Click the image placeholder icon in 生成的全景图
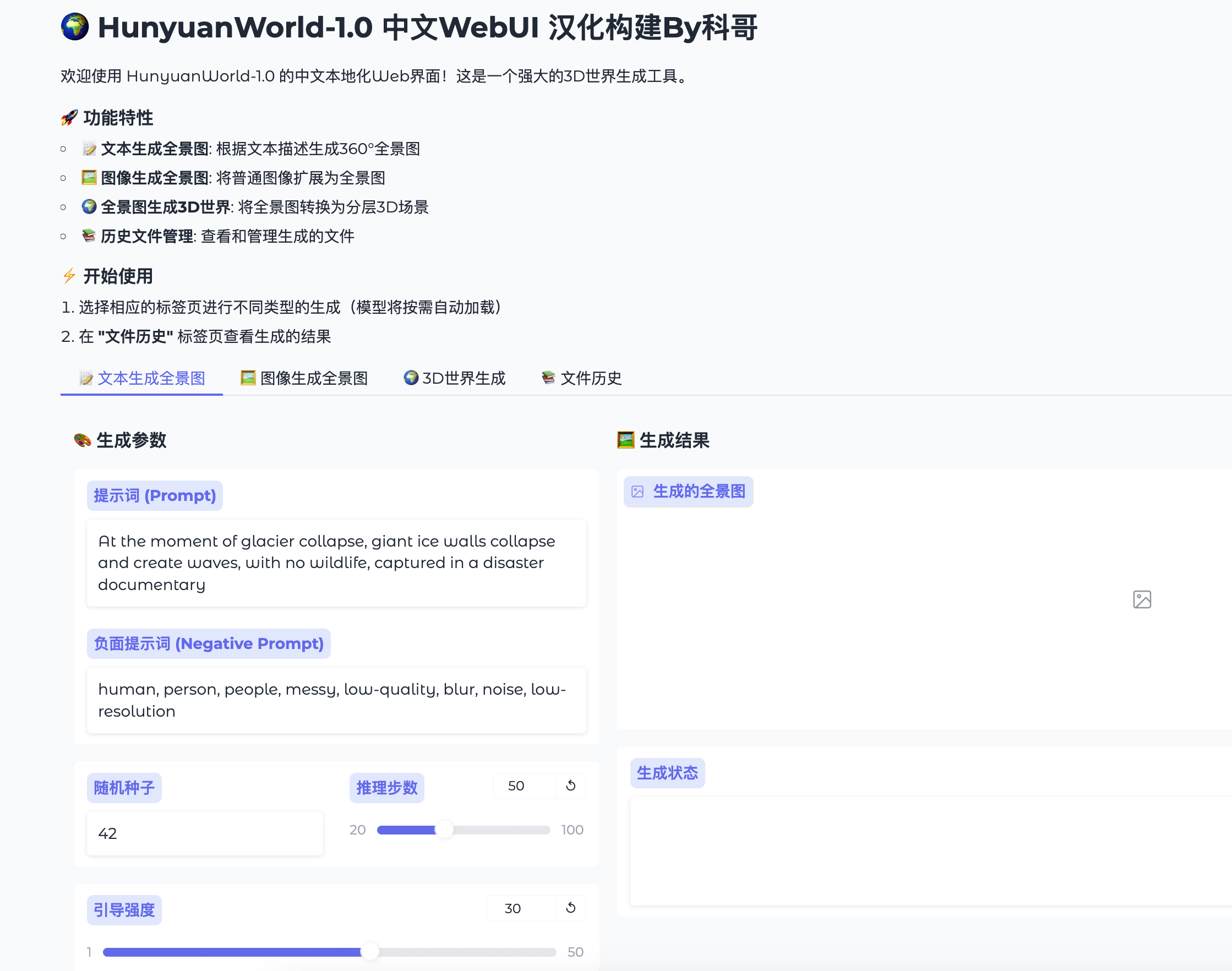Viewport: 1232px width, 971px height. point(1142,599)
